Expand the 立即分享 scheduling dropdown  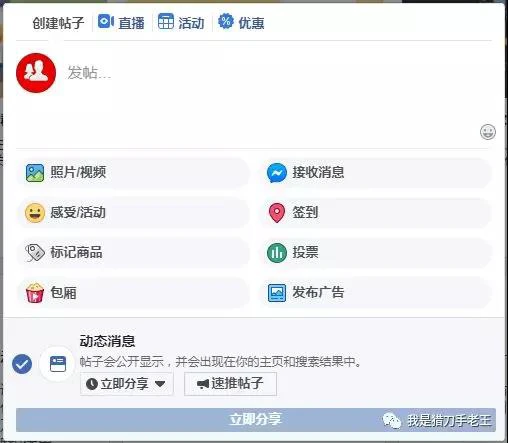point(127,384)
